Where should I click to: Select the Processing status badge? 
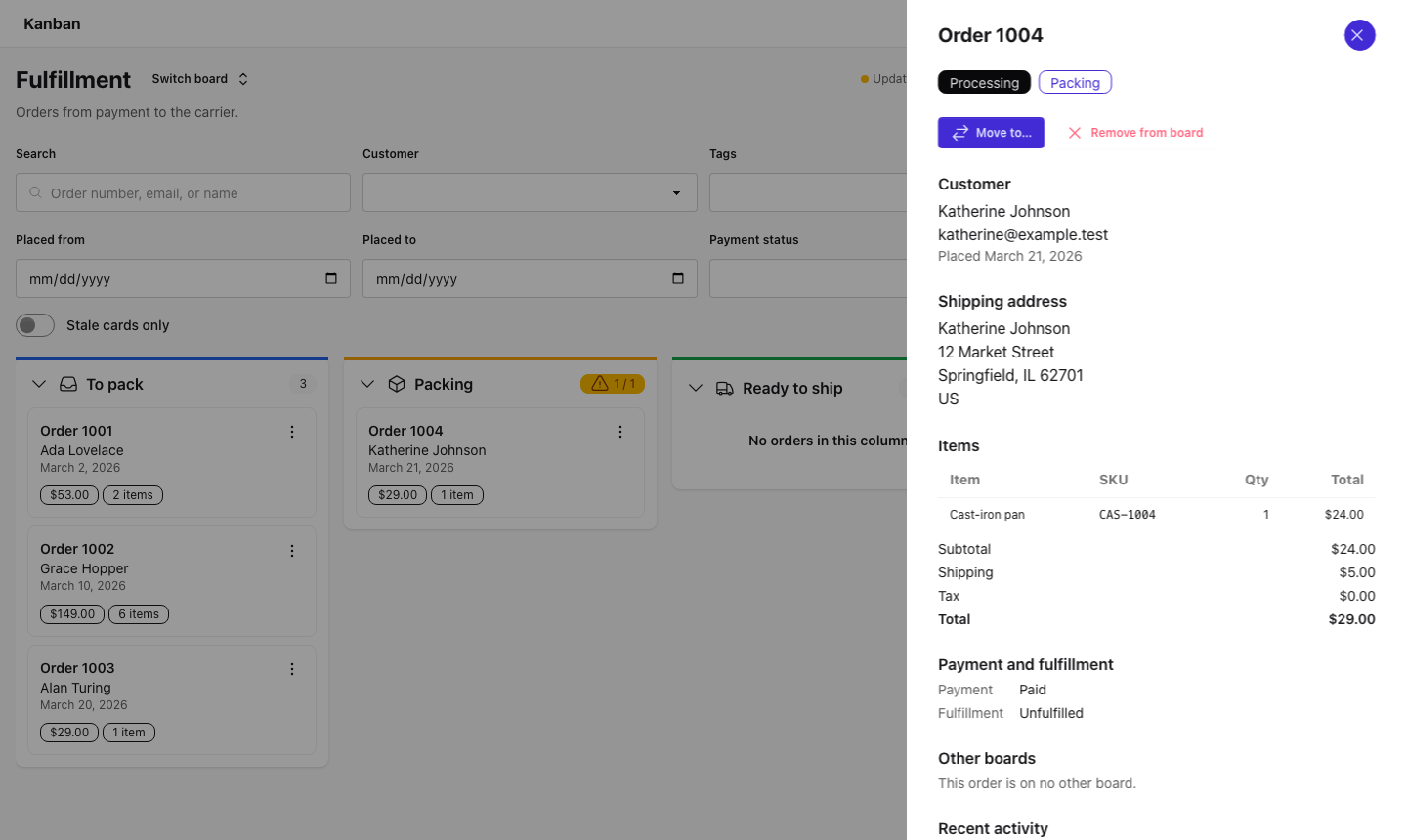pos(984,82)
